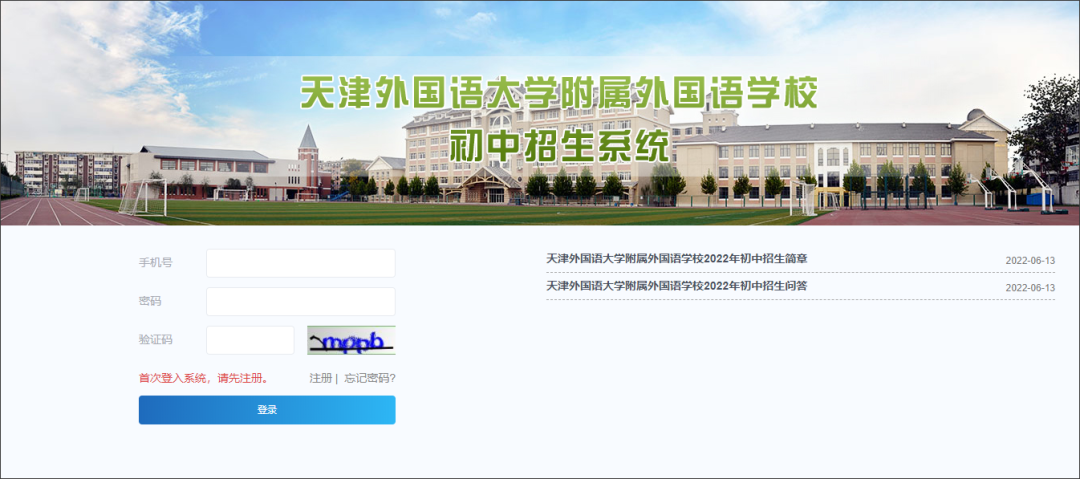Click the blue 登录 login button
This screenshot has height=479, width=1080.
click(x=267, y=410)
